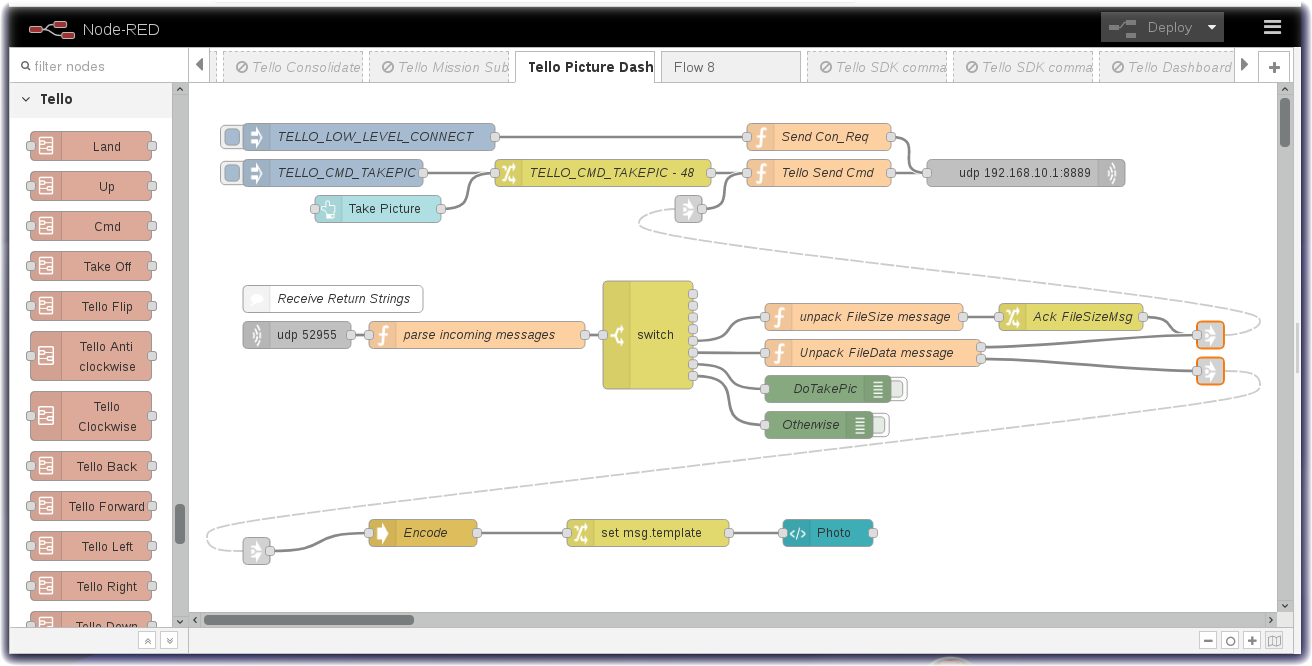The width and height of the screenshot is (1312, 666).
Task: Add a new flow tab with plus
Action: pos(1274,67)
